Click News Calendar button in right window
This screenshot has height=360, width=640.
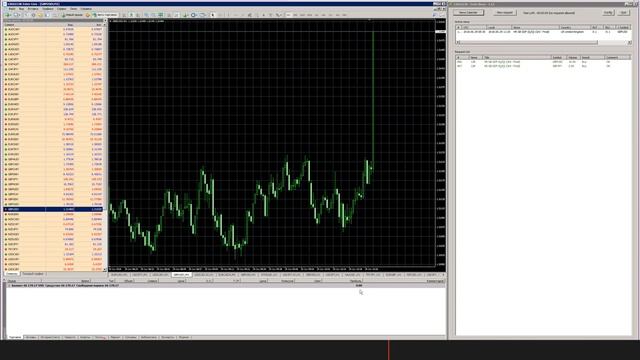click(x=469, y=13)
